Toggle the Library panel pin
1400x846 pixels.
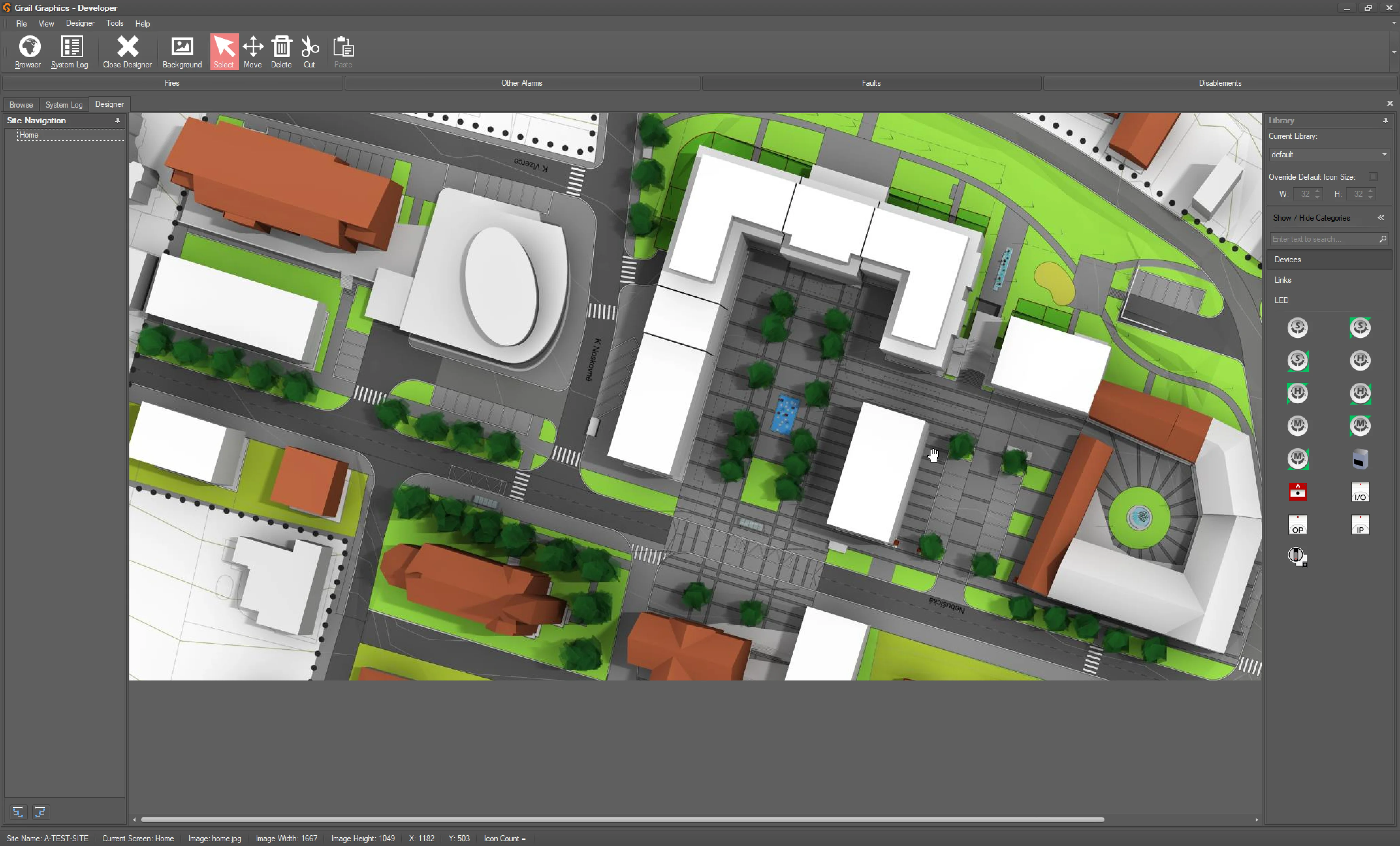tap(1385, 121)
